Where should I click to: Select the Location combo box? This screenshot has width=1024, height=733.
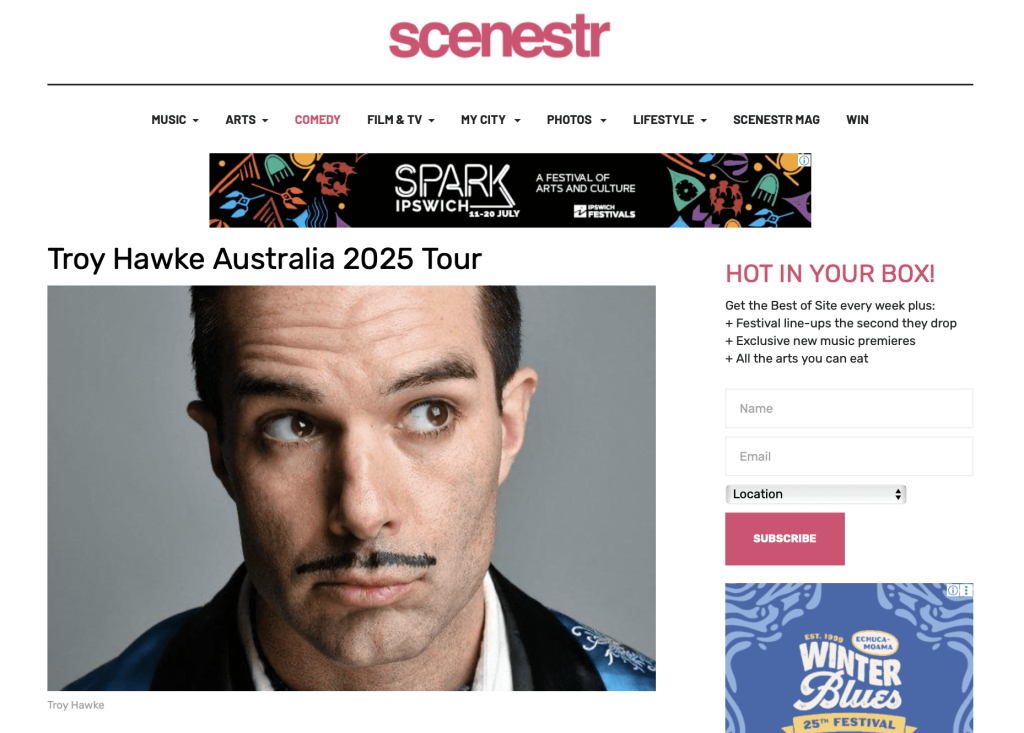816,494
